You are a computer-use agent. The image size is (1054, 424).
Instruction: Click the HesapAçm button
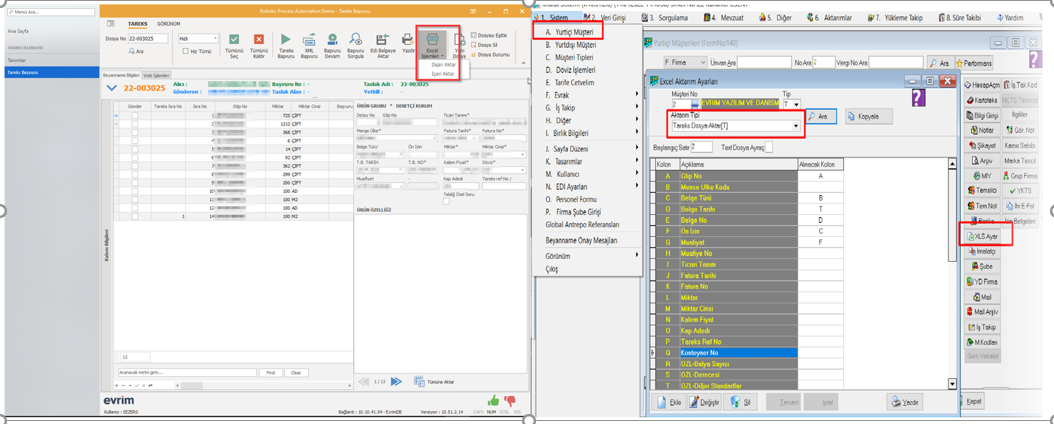982,85
